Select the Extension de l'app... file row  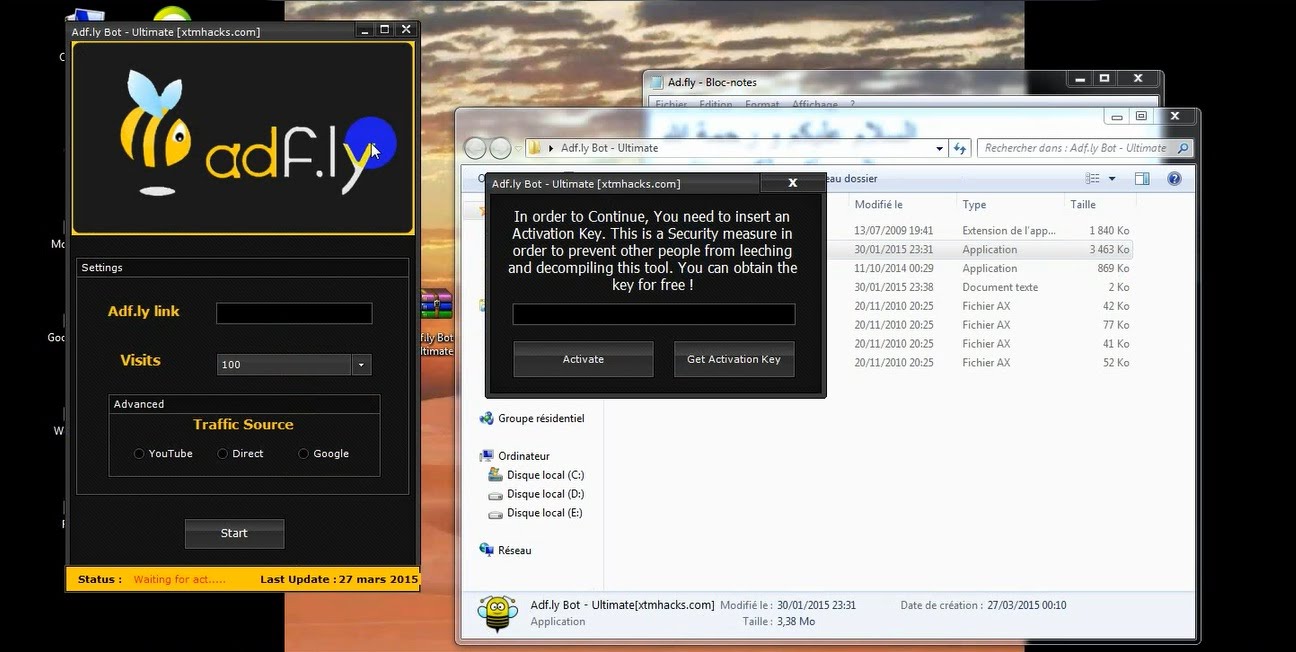click(x=980, y=231)
